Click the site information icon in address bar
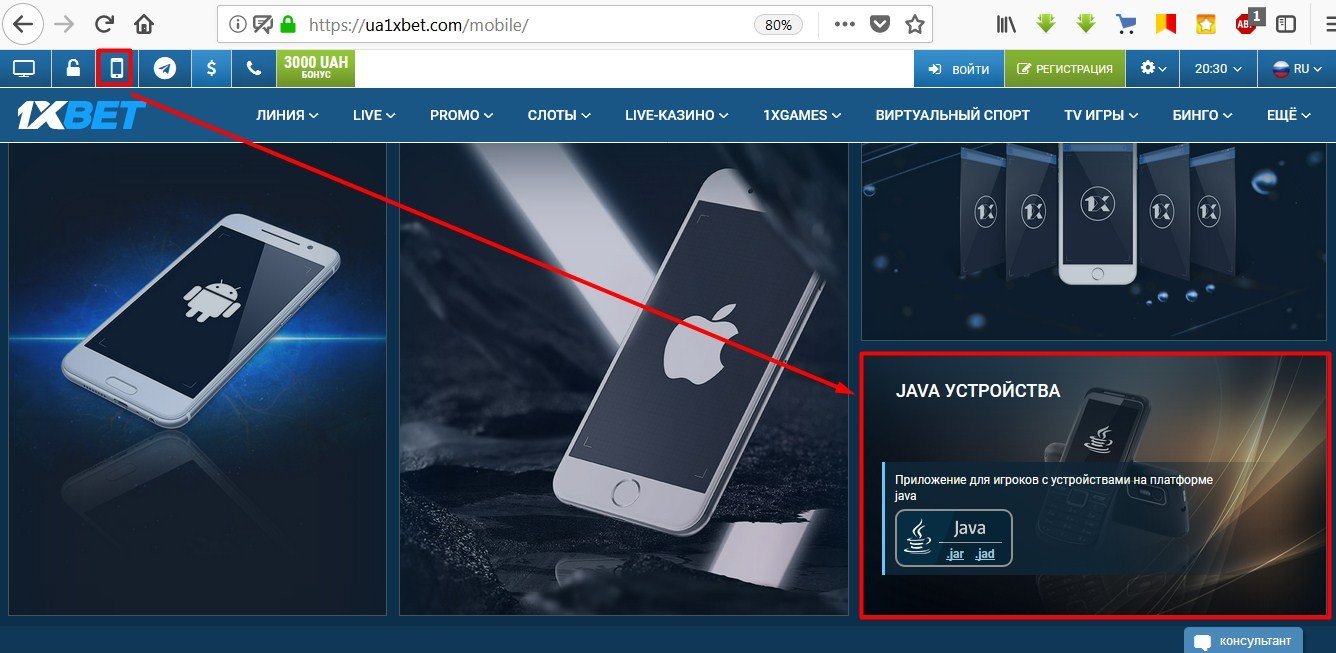Image resolution: width=1336 pixels, height=653 pixels. click(237, 24)
